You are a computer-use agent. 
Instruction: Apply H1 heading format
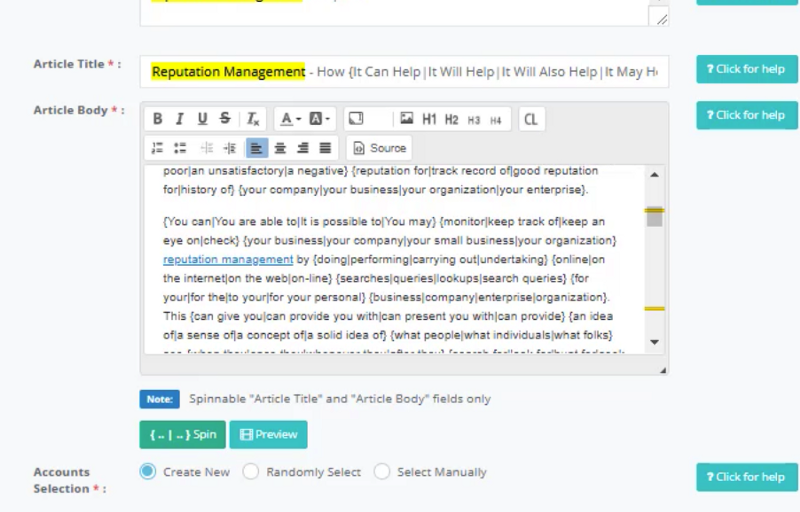tap(429, 119)
